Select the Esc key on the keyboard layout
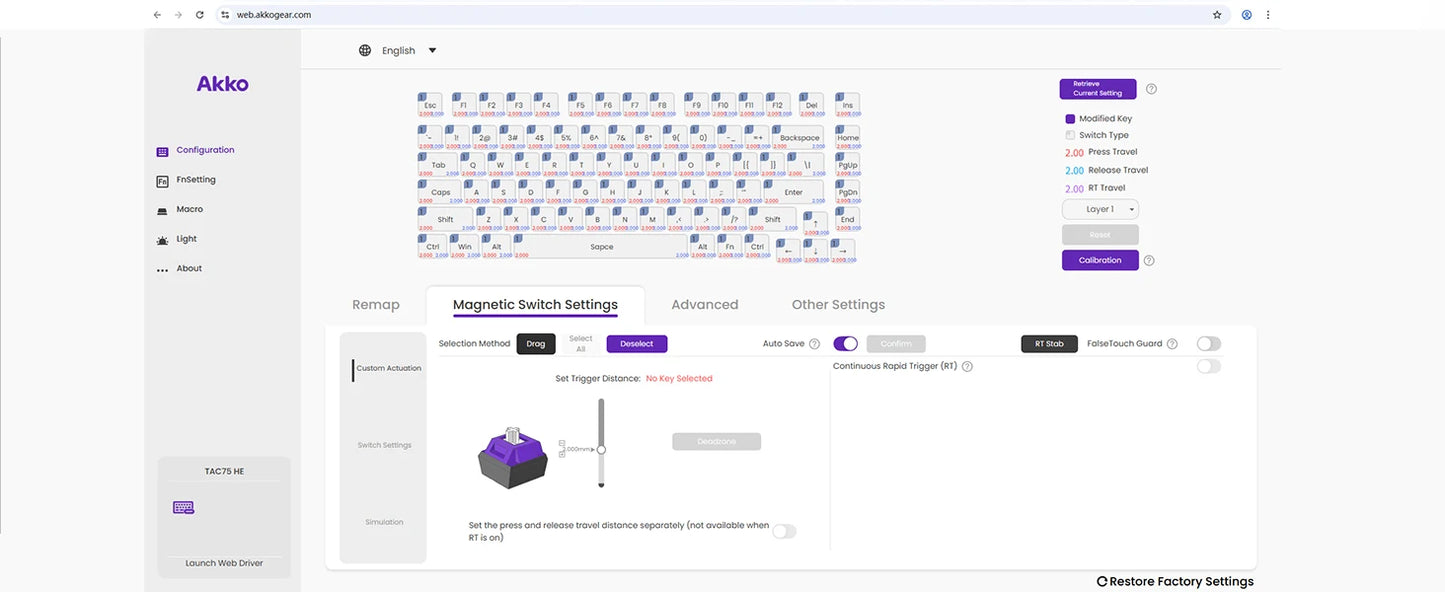The image size is (1445, 592). pyautogui.click(x=429, y=103)
